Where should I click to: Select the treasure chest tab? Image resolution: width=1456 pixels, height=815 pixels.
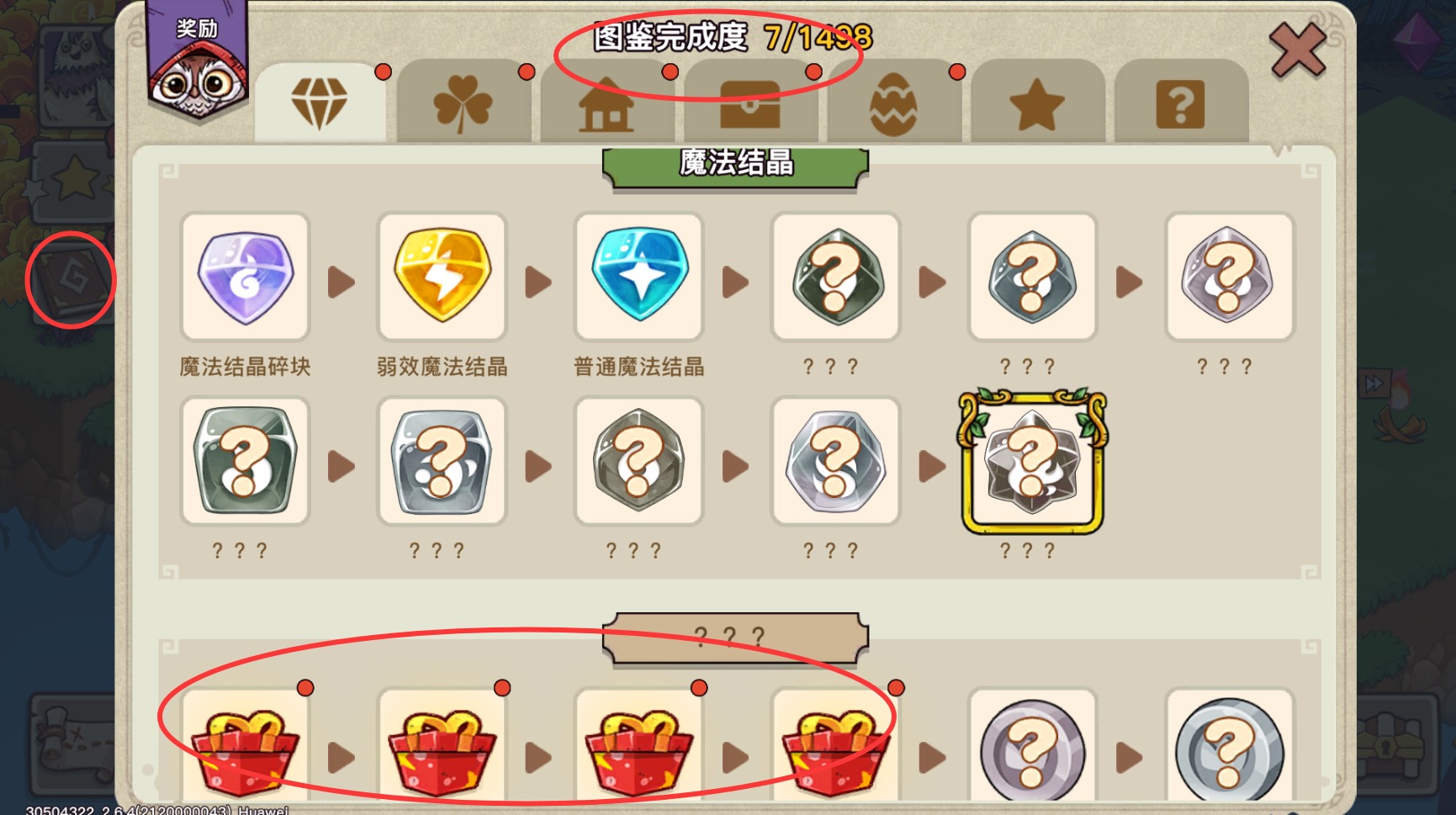click(x=749, y=103)
